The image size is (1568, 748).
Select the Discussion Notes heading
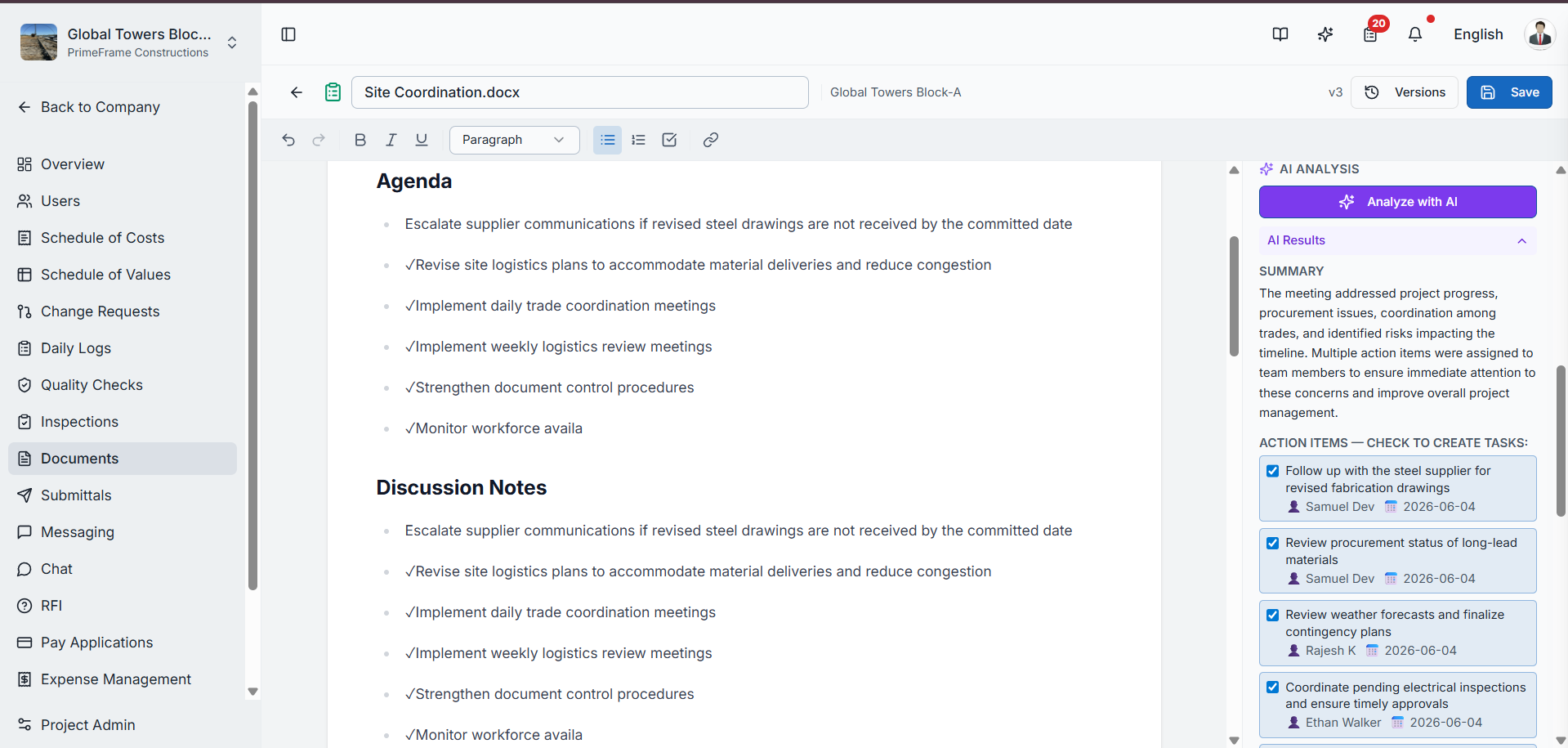pyautogui.click(x=462, y=487)
